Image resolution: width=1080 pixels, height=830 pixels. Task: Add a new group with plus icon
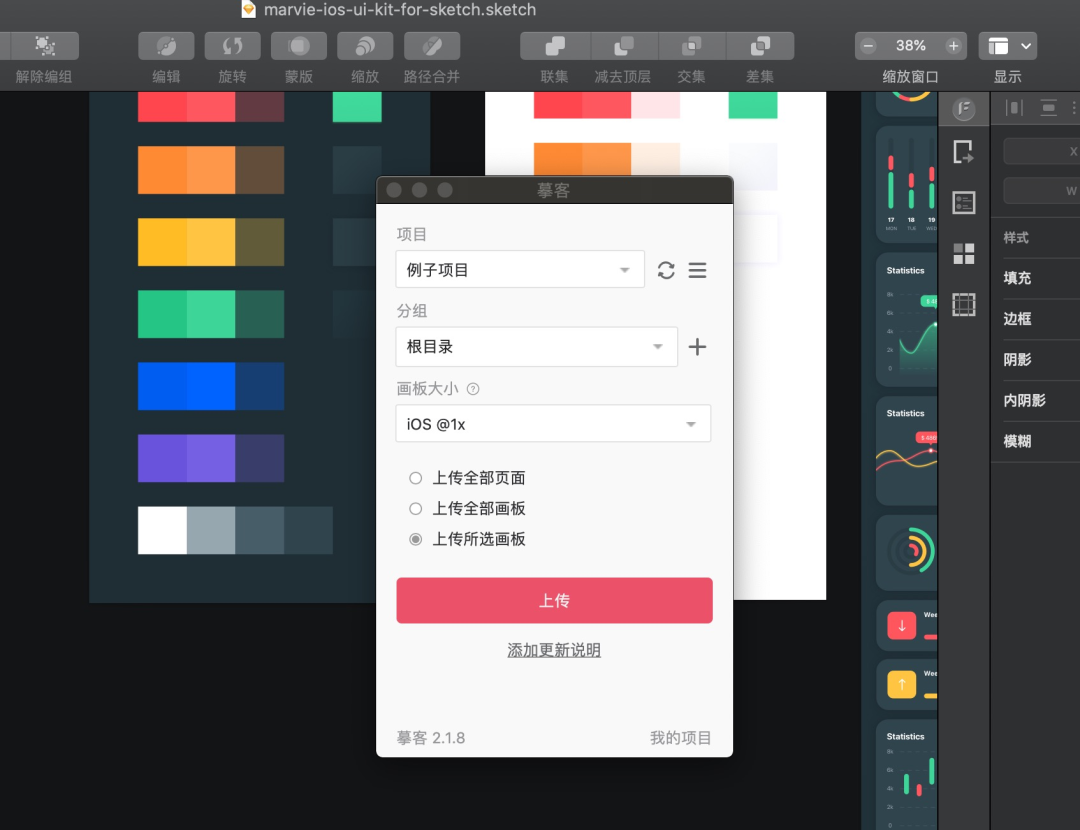click(697, 346)
